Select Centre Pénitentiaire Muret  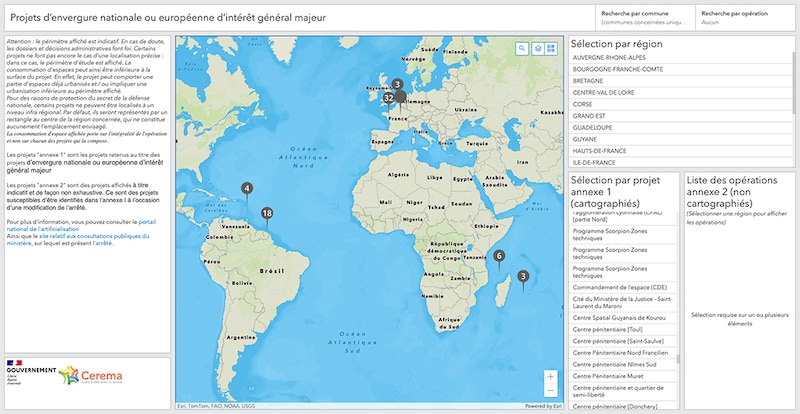click(622, 377)
